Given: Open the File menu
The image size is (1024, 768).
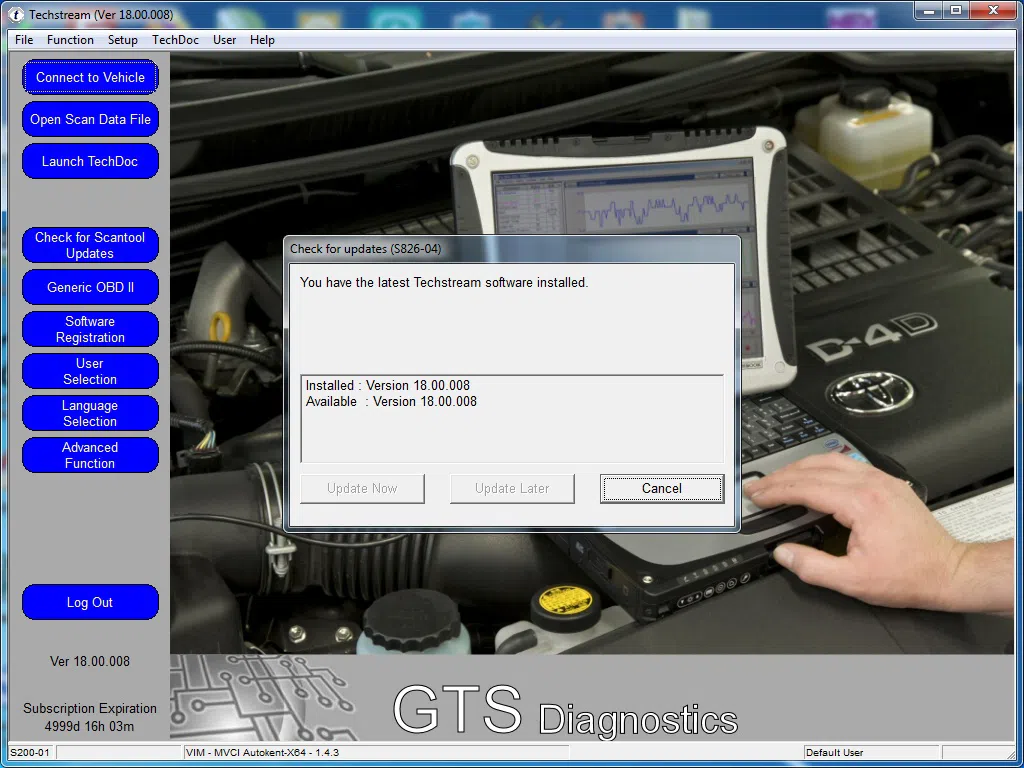Looking at the screenshot, I should tap(24, 40).
